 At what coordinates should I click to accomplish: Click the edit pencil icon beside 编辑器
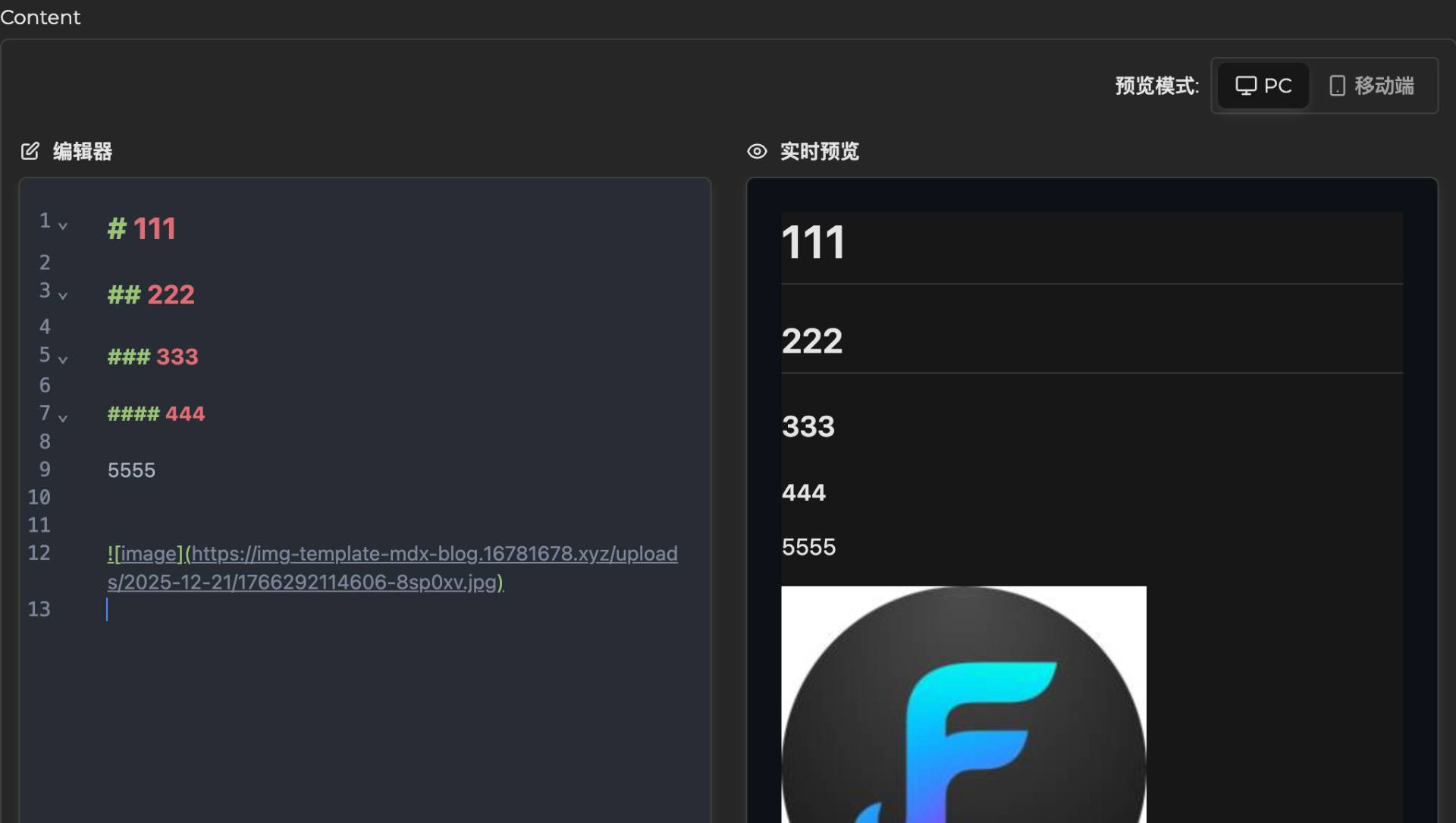tap(30, 151)
